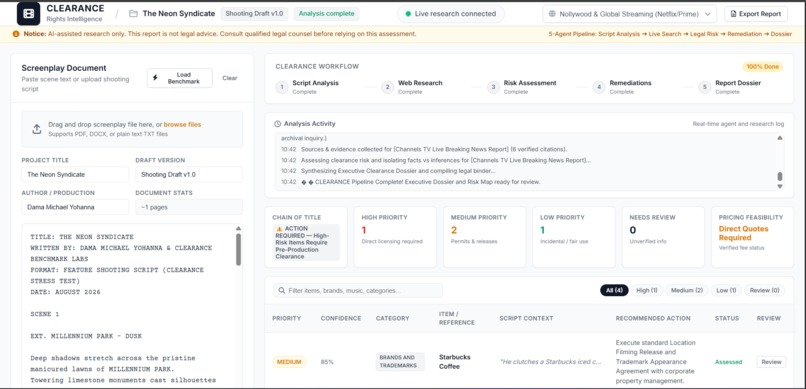The height and width of the screenshot is (389, 806).
Task: Open the Nollywood & Global Streaming dropdown
Action: [x=630, y=14]
